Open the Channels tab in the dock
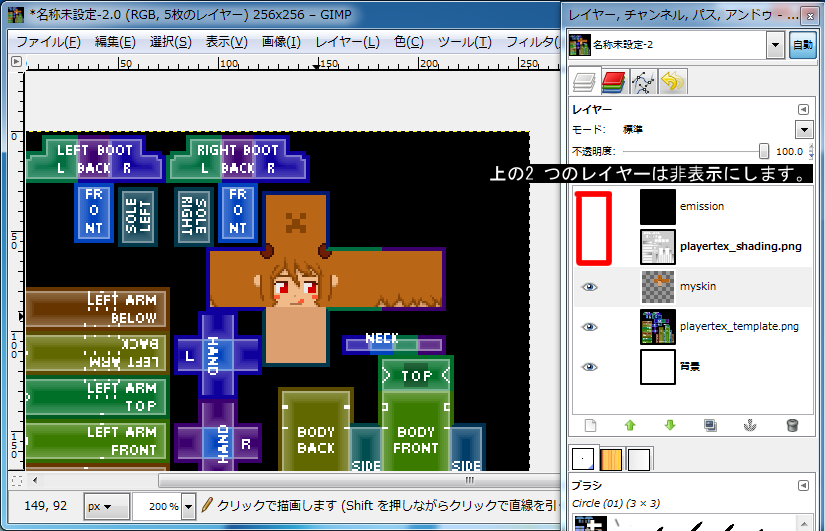The height and width of the screenshot is (531, 825). (x=613, y=82)
